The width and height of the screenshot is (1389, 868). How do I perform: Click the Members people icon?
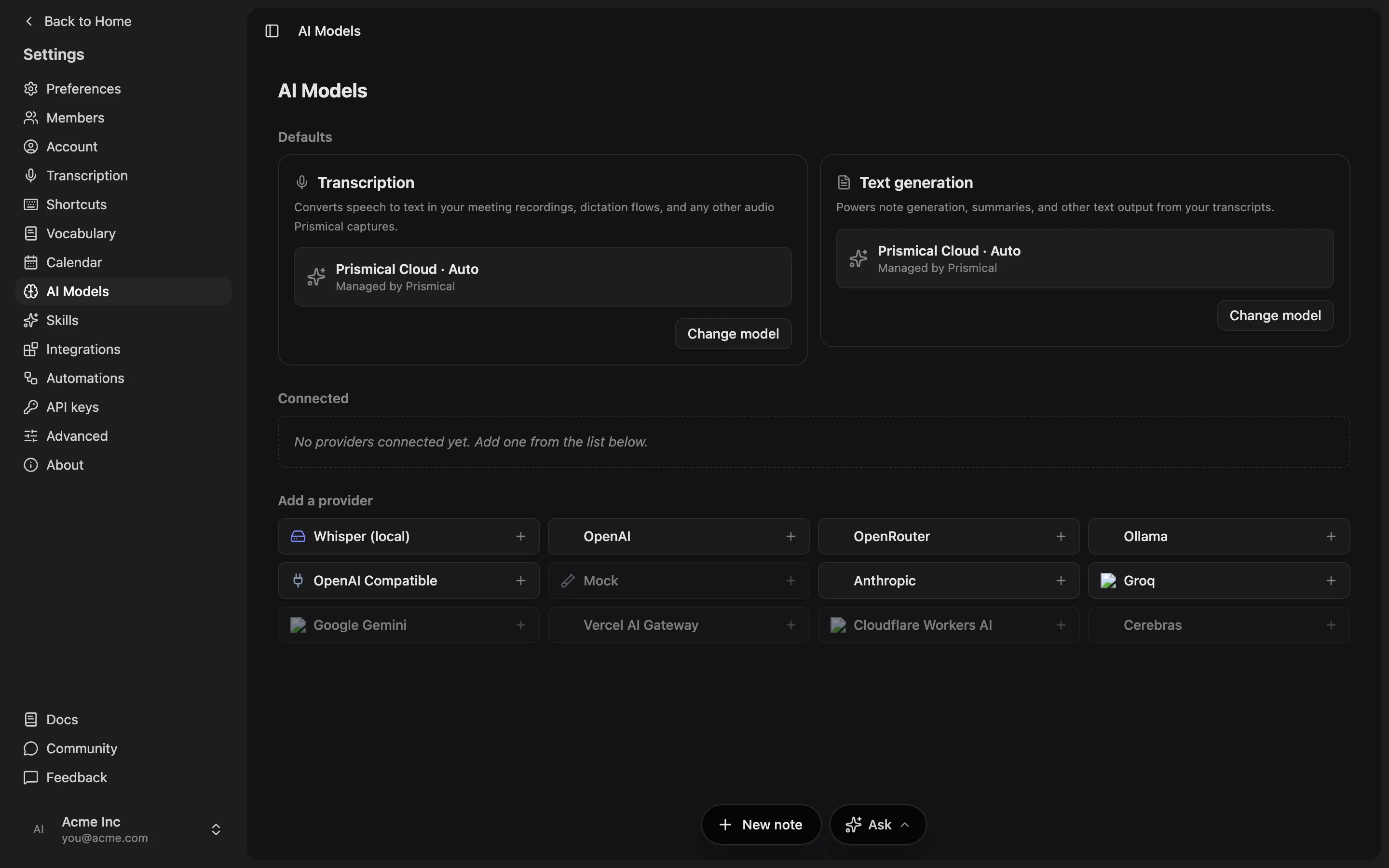31,118
